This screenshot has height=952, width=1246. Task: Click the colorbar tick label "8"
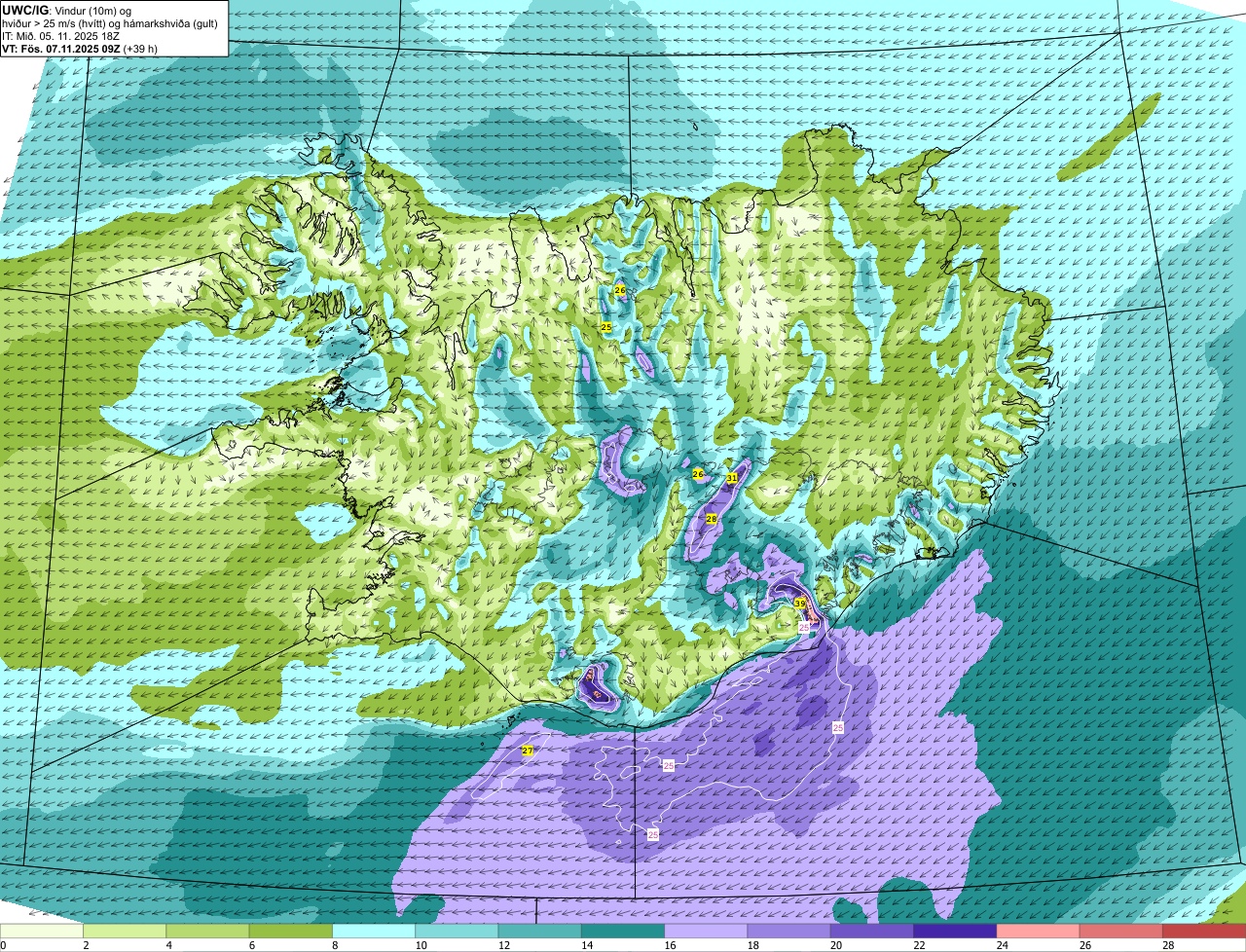[x=335, y=945]
